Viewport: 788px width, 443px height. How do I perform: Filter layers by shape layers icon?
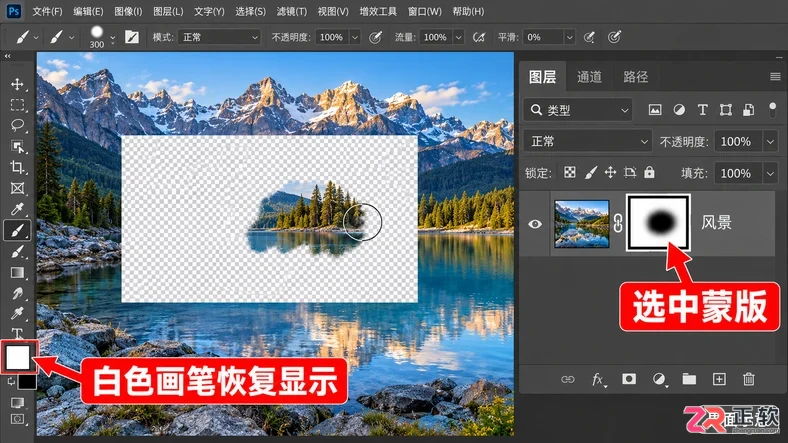tap(726, 109)
